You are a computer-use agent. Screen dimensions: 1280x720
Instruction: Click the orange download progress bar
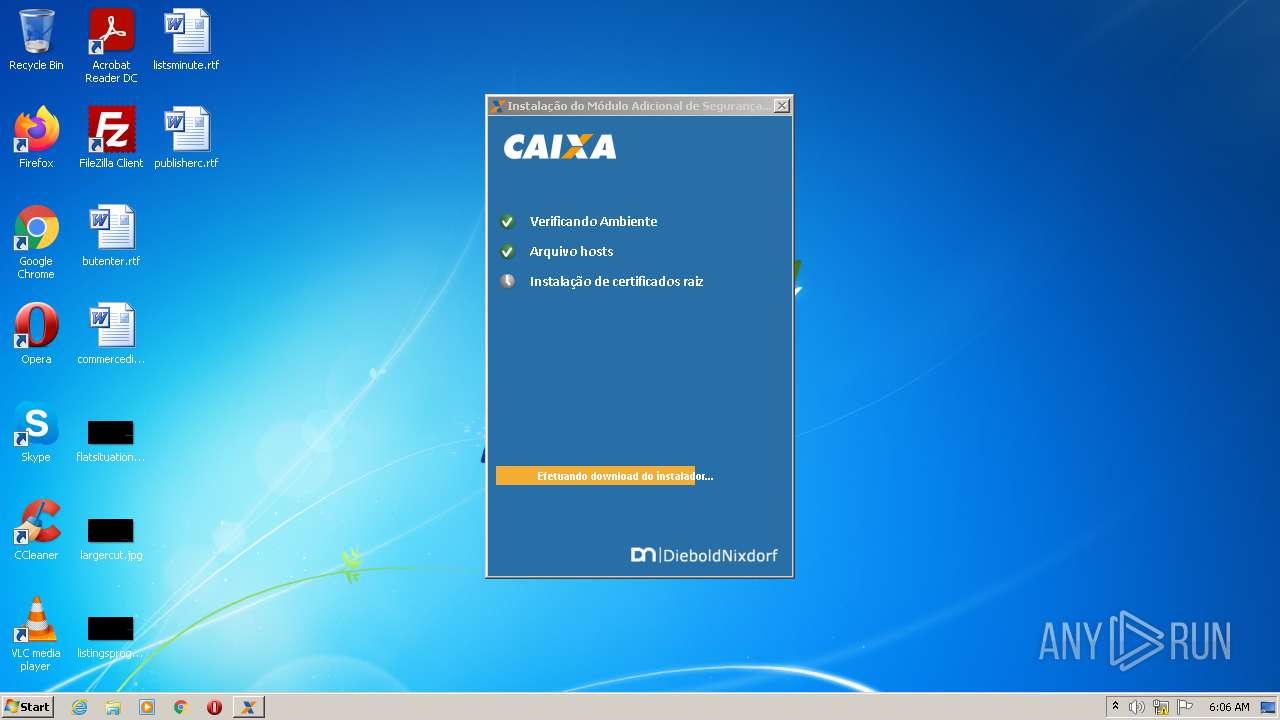point(595,476)
